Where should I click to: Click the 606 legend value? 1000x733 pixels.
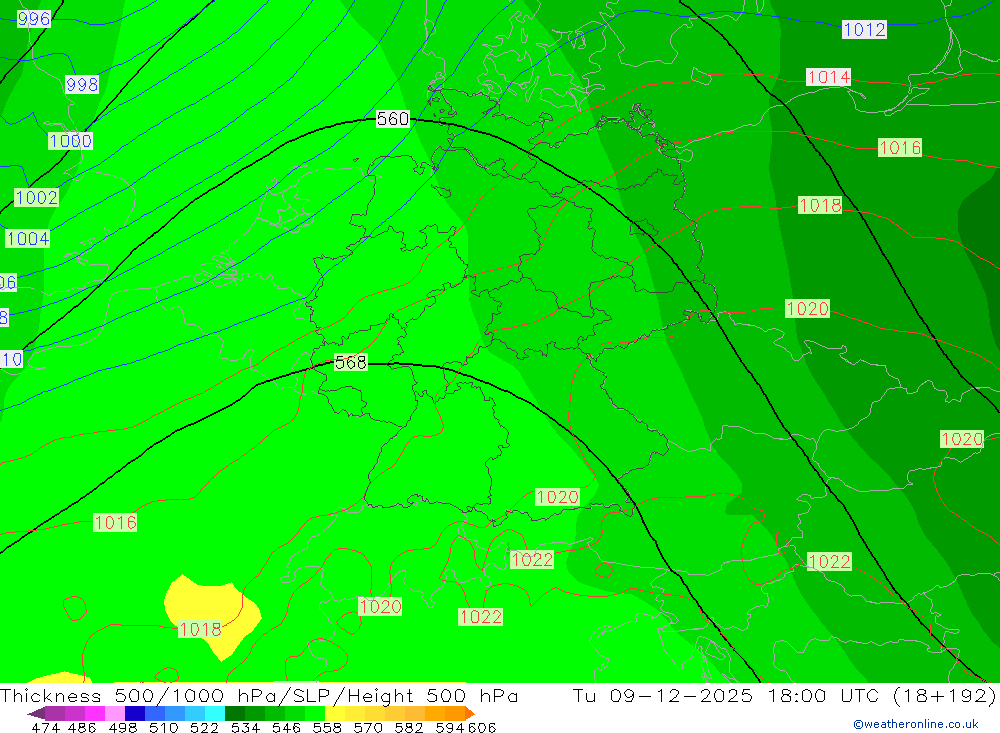[482, 727]
